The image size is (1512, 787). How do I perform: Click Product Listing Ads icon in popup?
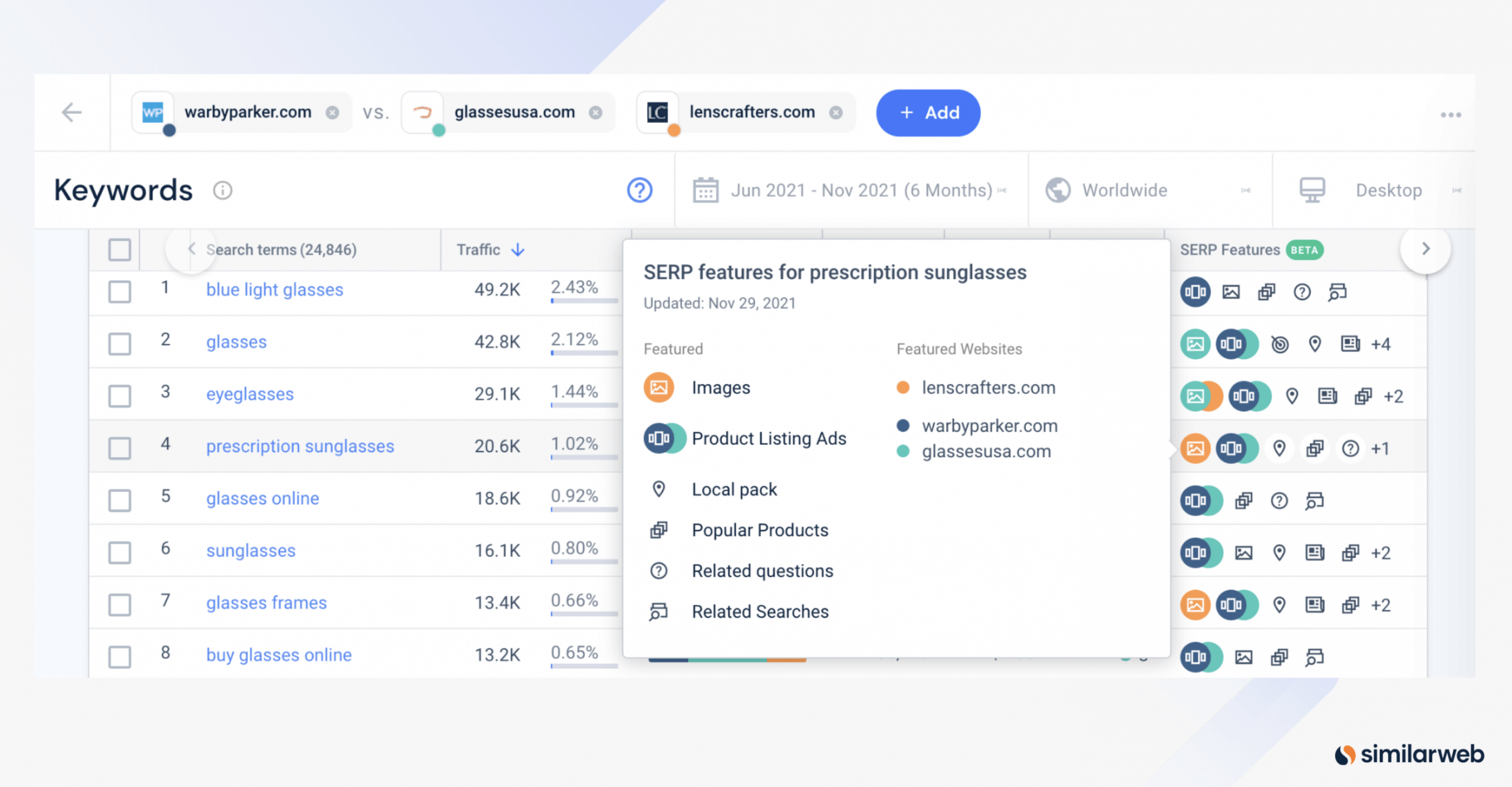664,438
